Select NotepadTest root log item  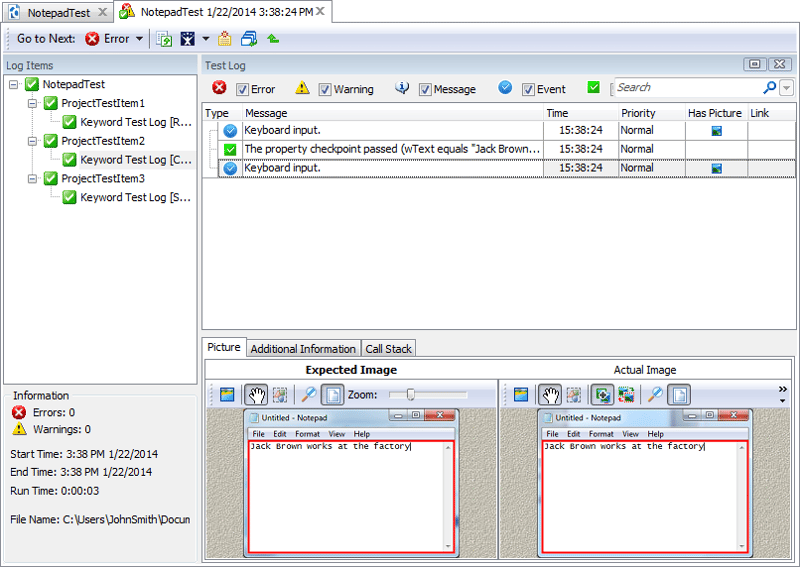[73, 85]
